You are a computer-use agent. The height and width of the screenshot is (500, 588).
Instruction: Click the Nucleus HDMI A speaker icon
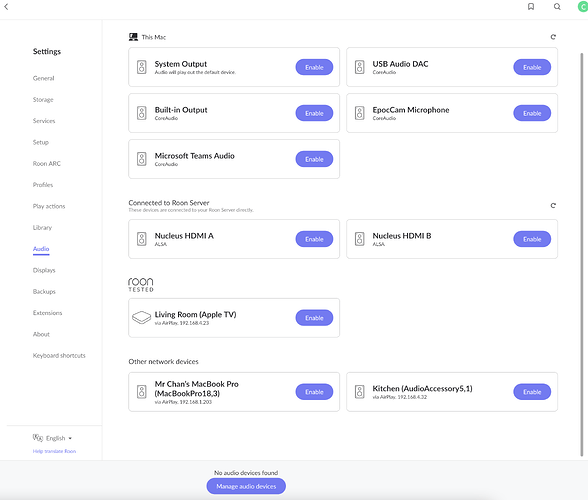tap(142, 239)
